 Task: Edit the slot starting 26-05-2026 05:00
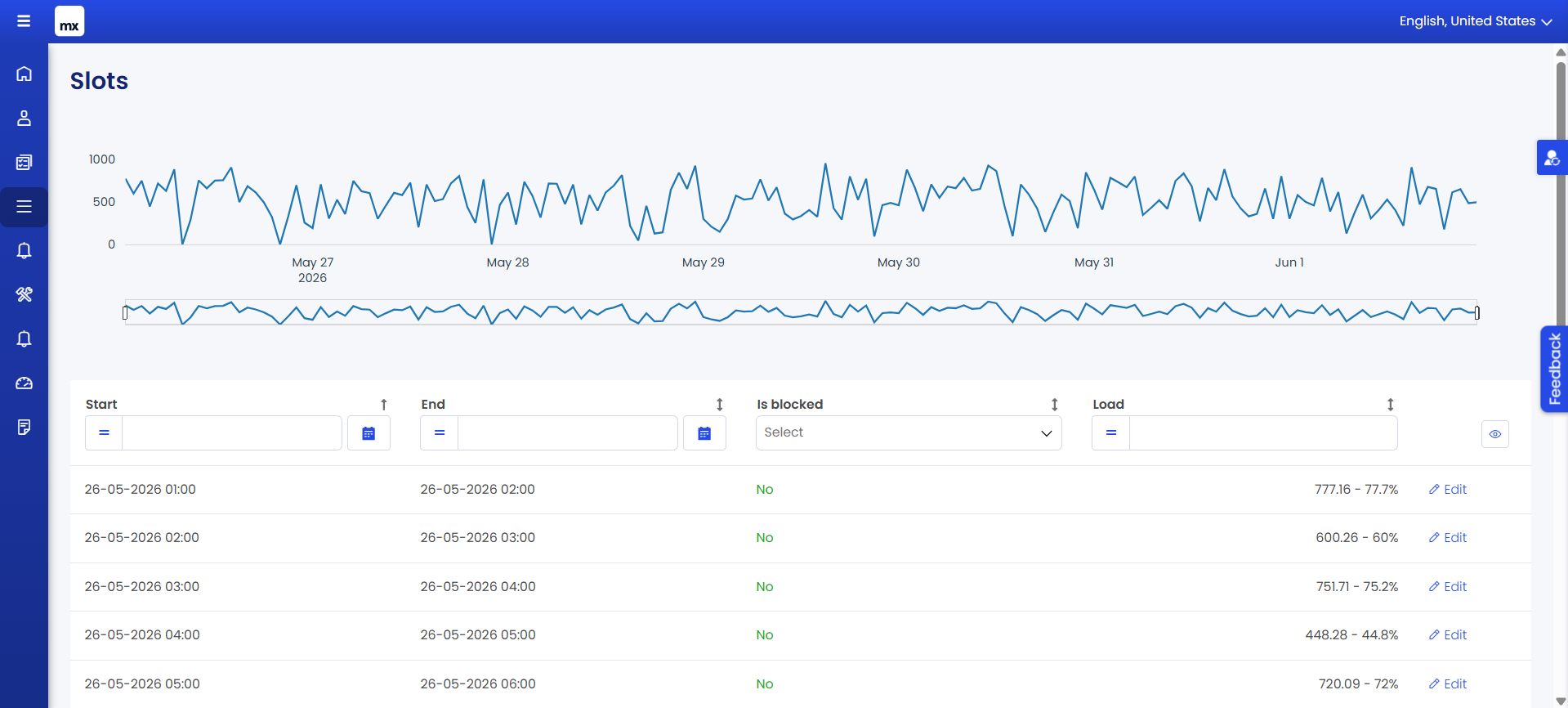pyautogui.click(x=1448, y=684)
